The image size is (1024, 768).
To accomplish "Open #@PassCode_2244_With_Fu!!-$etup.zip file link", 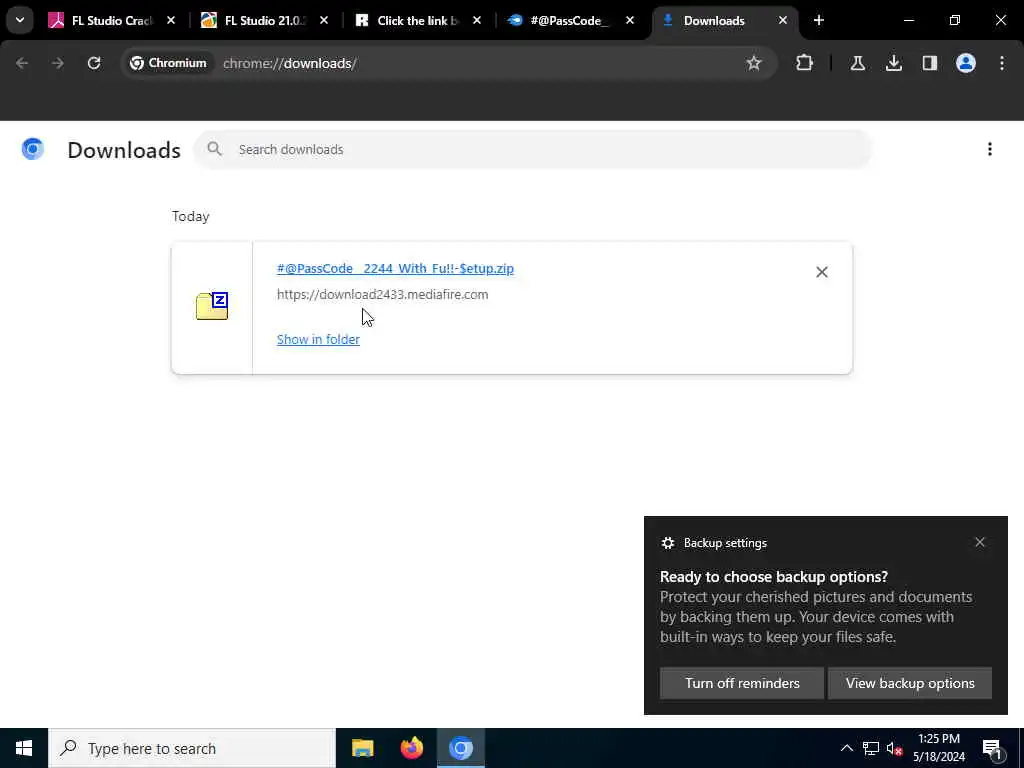I will coord(395,268).
